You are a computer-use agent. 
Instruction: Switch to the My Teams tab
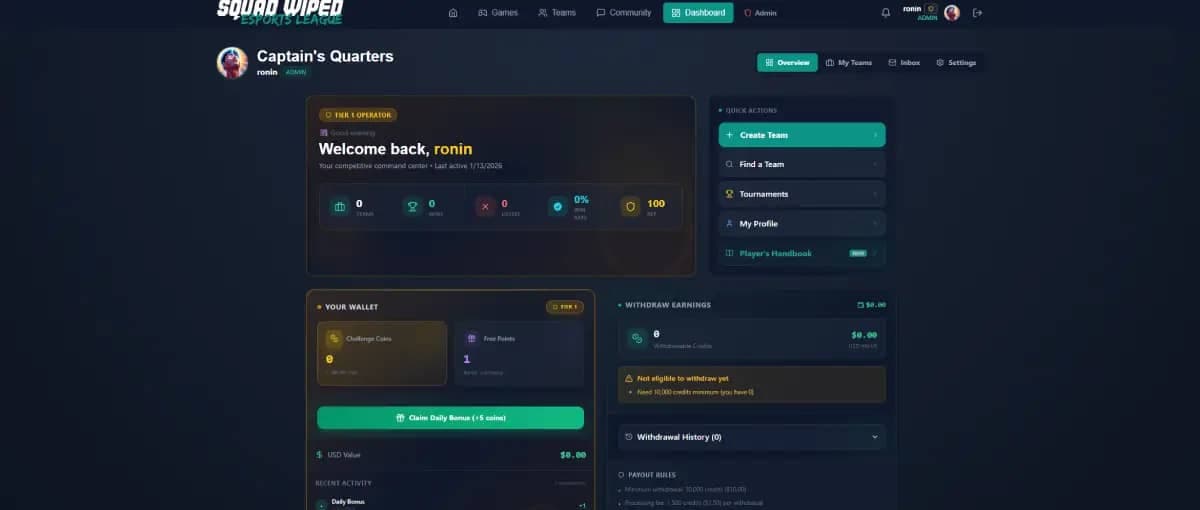tap(849, 63)
